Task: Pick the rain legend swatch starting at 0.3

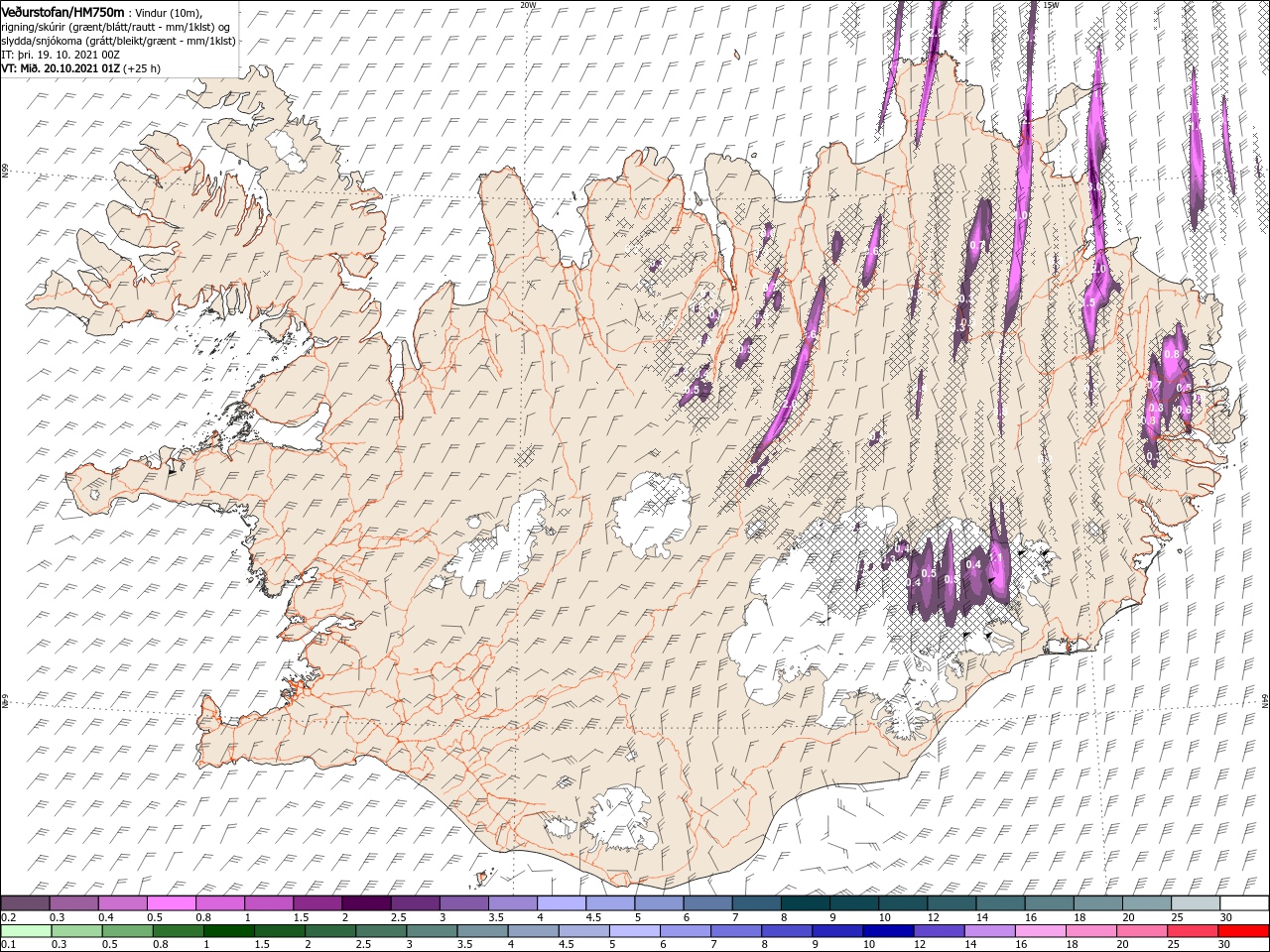Action: 77,931
